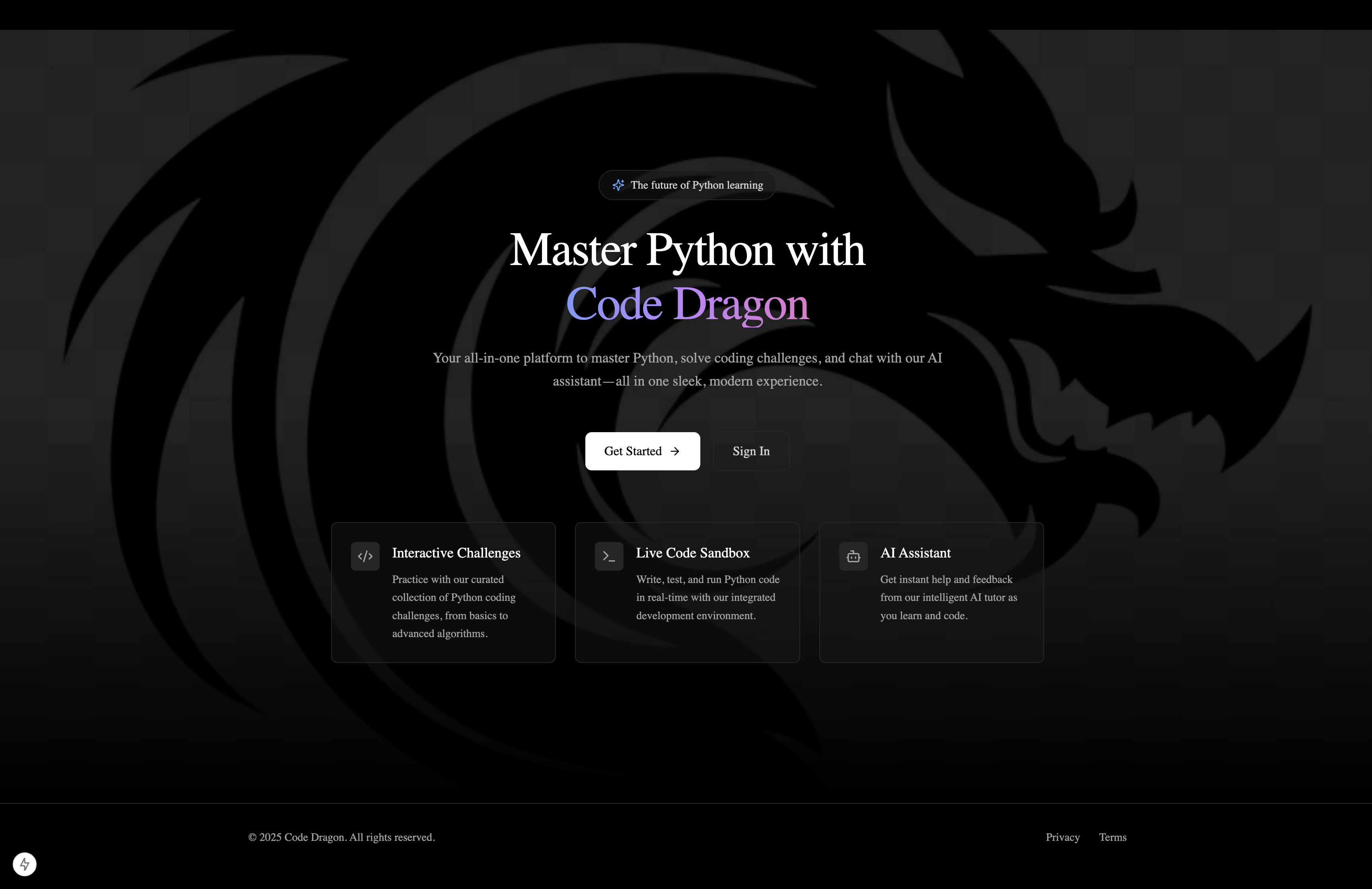The image size is (1372, 889).
Task: Open the Terms link in footer
Action: coord(1112,837)
